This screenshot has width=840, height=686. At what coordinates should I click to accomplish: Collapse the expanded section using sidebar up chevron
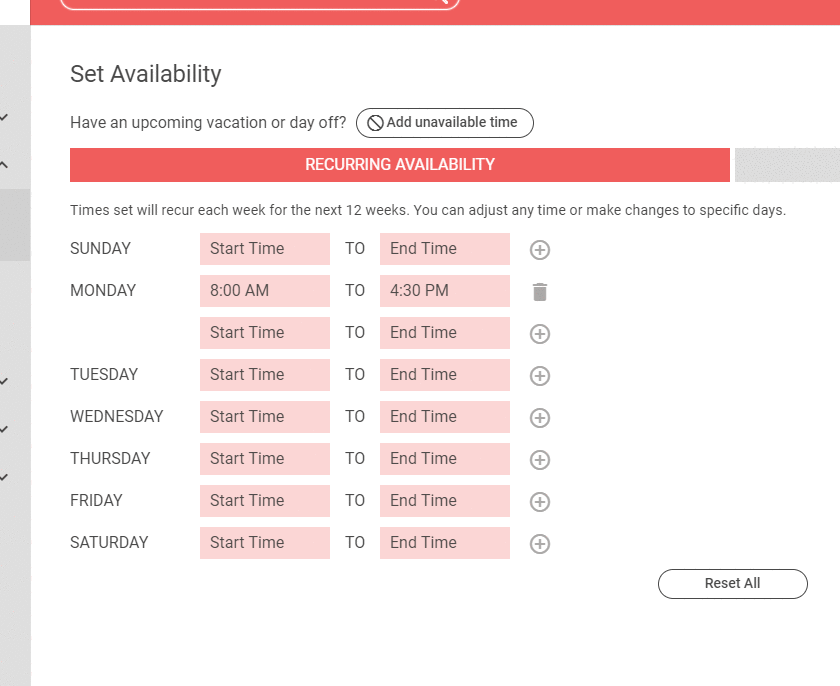pos(5,164)
